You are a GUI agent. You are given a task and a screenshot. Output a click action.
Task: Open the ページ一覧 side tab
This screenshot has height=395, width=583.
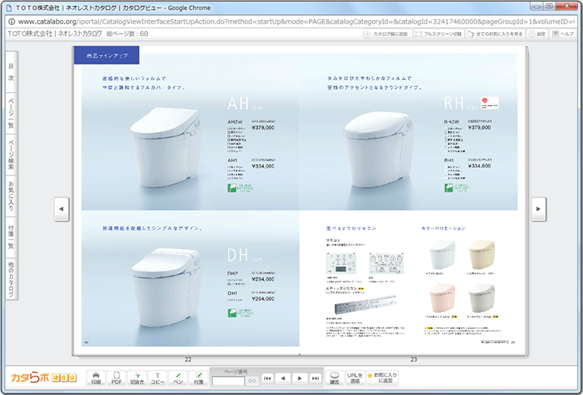(x=11, y=113)
